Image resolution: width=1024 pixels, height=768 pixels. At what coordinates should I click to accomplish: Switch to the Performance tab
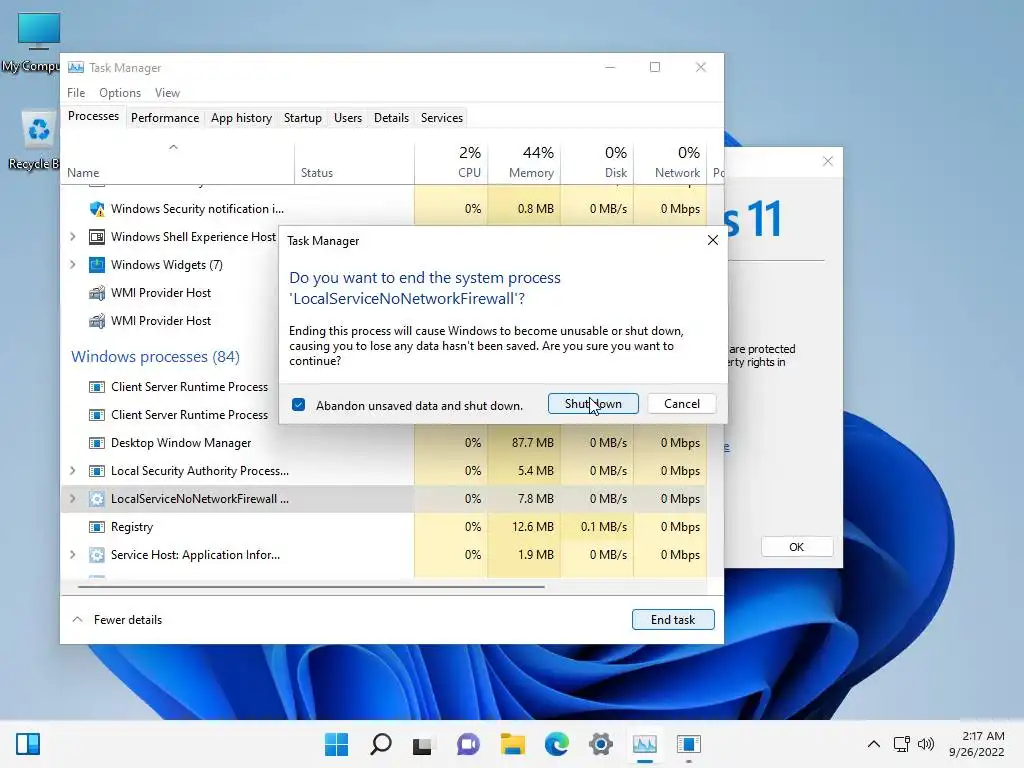(x=165, y=118)
